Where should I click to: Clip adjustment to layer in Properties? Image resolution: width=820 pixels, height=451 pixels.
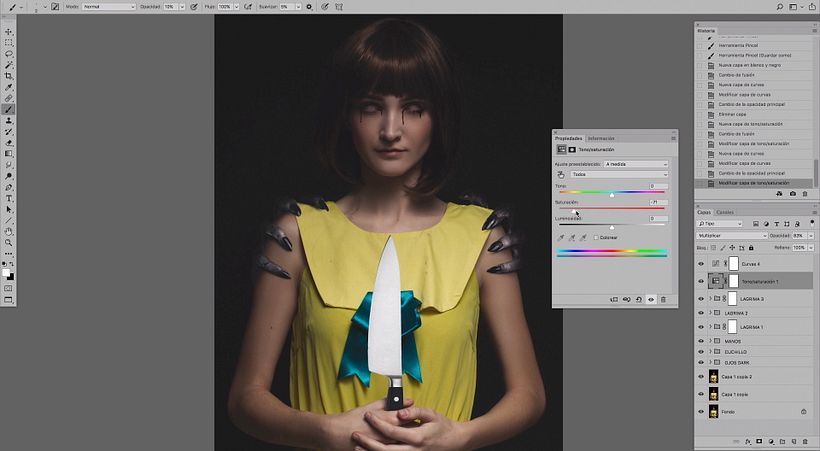[614, 300]
